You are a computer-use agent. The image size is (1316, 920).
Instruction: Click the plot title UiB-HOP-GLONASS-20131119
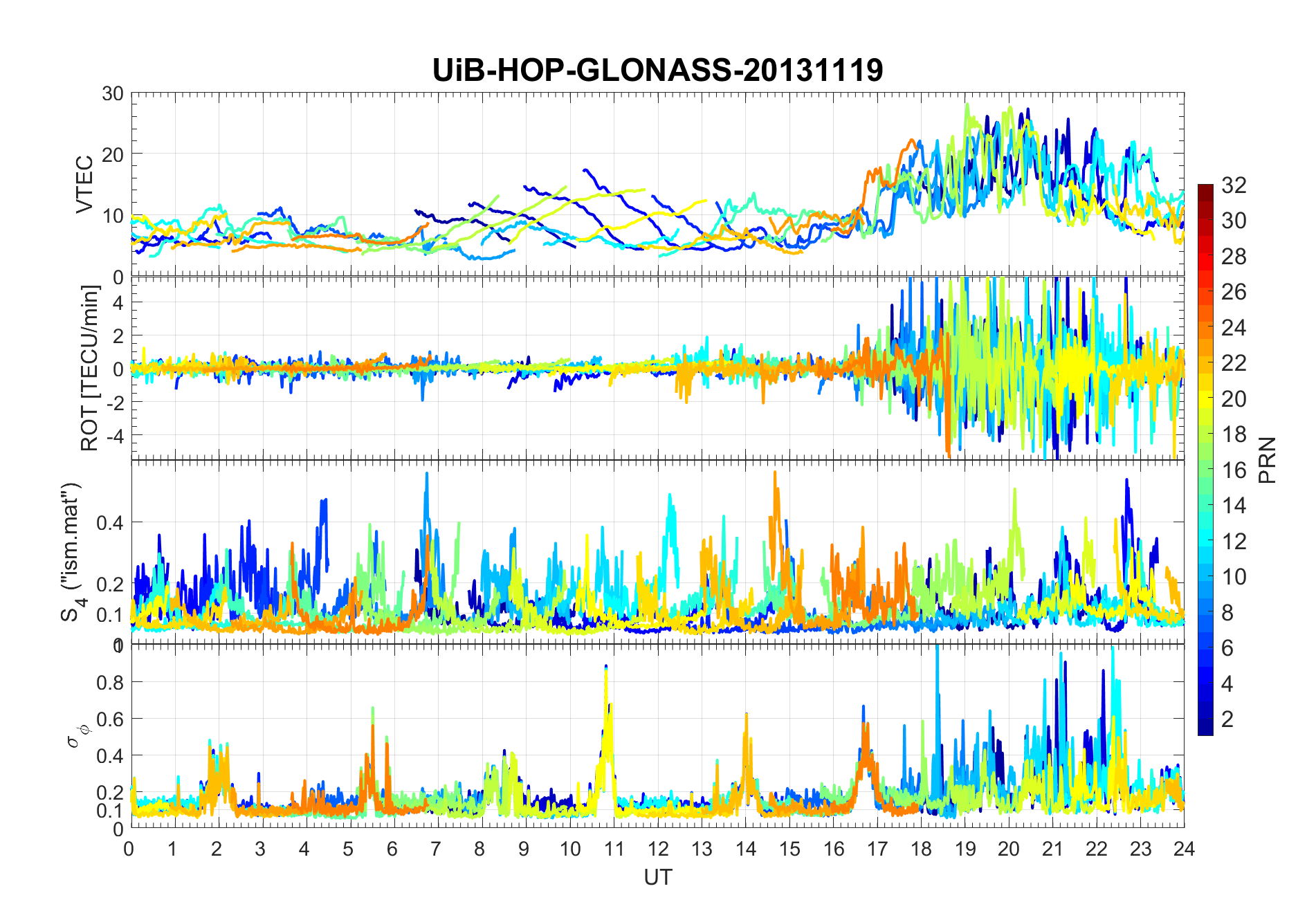(x=657, y=70)
